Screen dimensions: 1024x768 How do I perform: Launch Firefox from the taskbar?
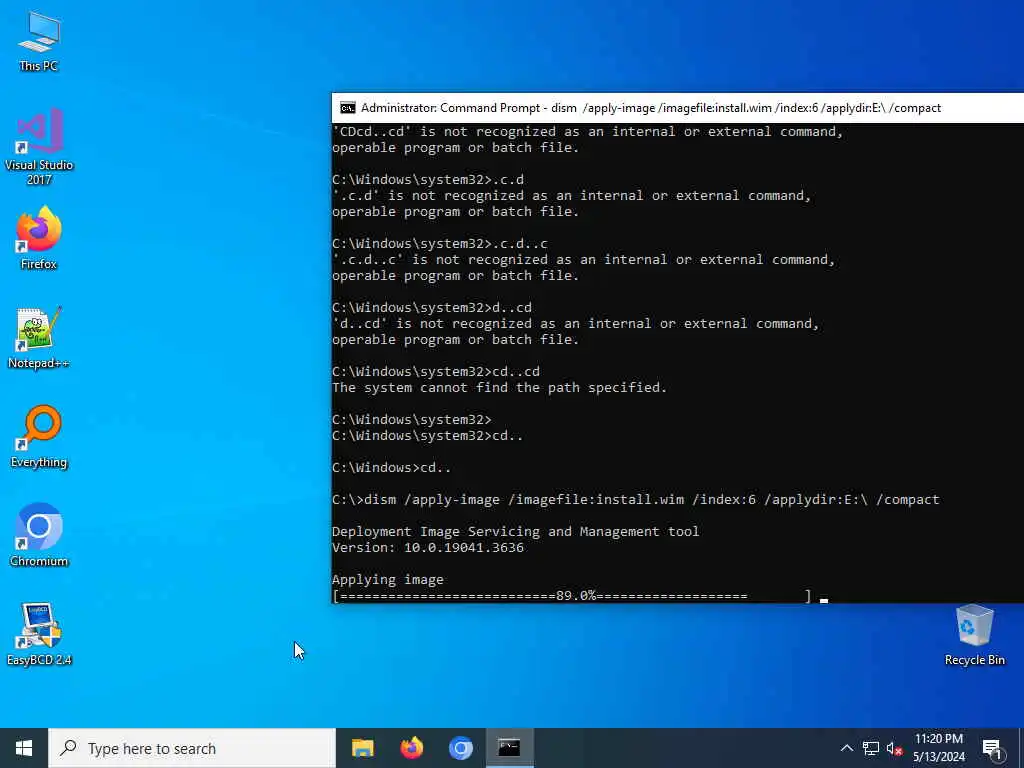pyautogui.click(x=411, y=748)
